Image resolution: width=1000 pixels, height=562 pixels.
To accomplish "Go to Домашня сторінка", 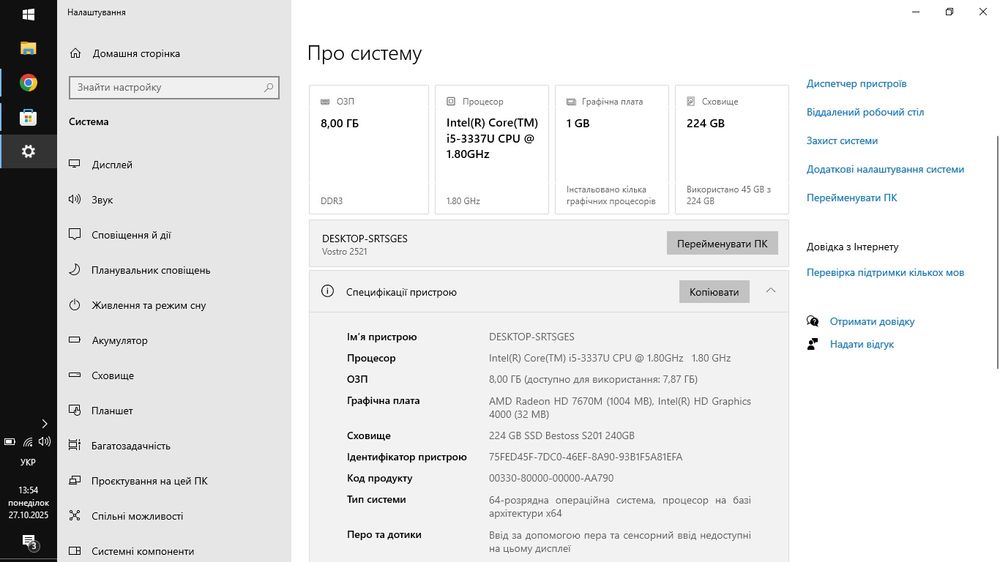I will [x=136, y=54].
